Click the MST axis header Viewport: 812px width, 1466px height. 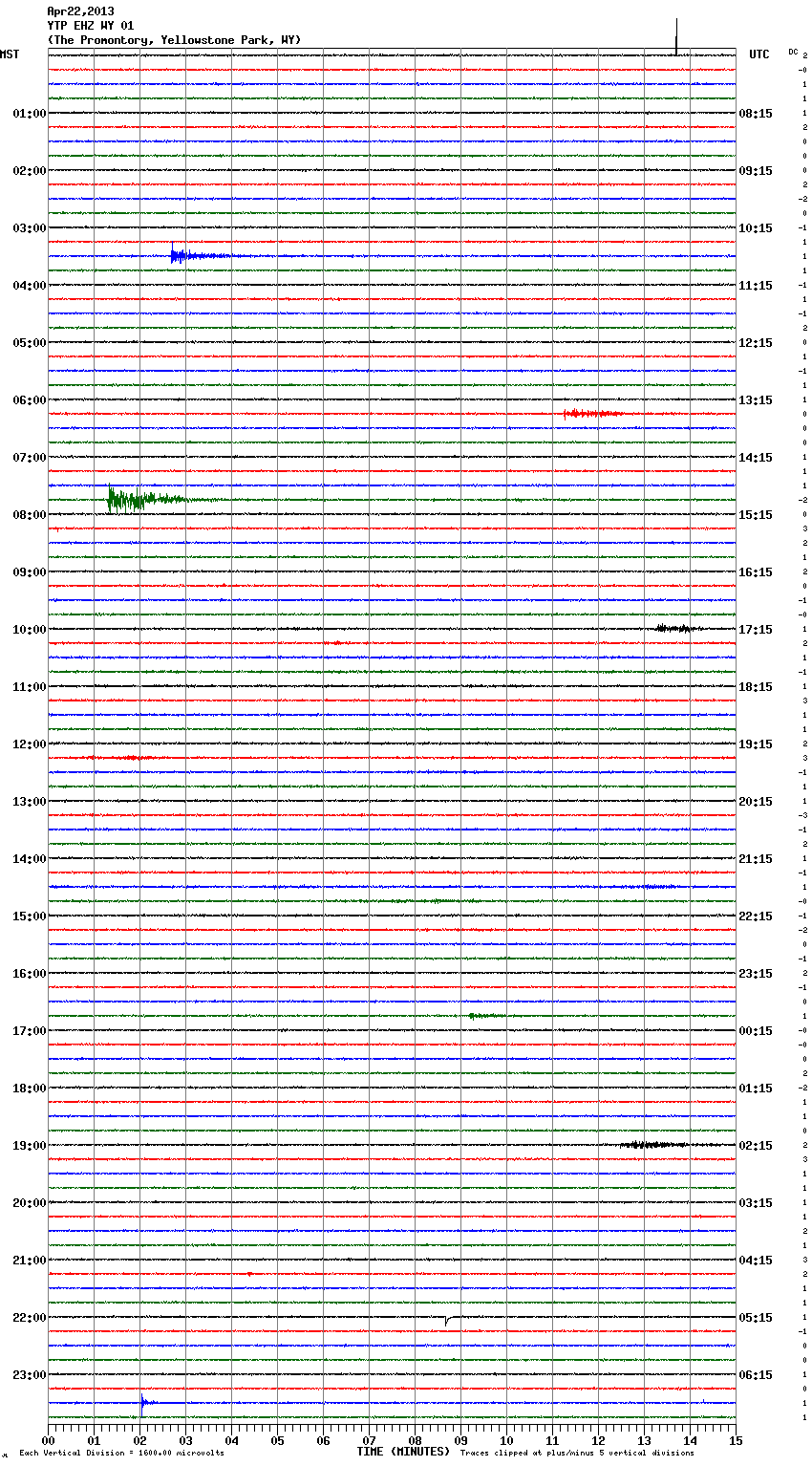[x=10, y=54]
